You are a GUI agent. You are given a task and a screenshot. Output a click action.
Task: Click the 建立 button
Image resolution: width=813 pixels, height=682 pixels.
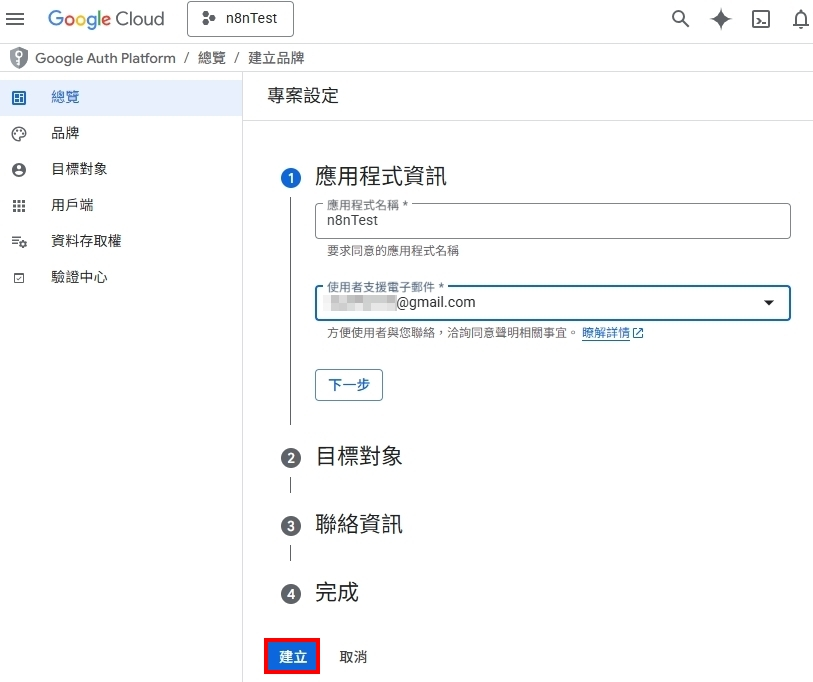tap(292, 657)
